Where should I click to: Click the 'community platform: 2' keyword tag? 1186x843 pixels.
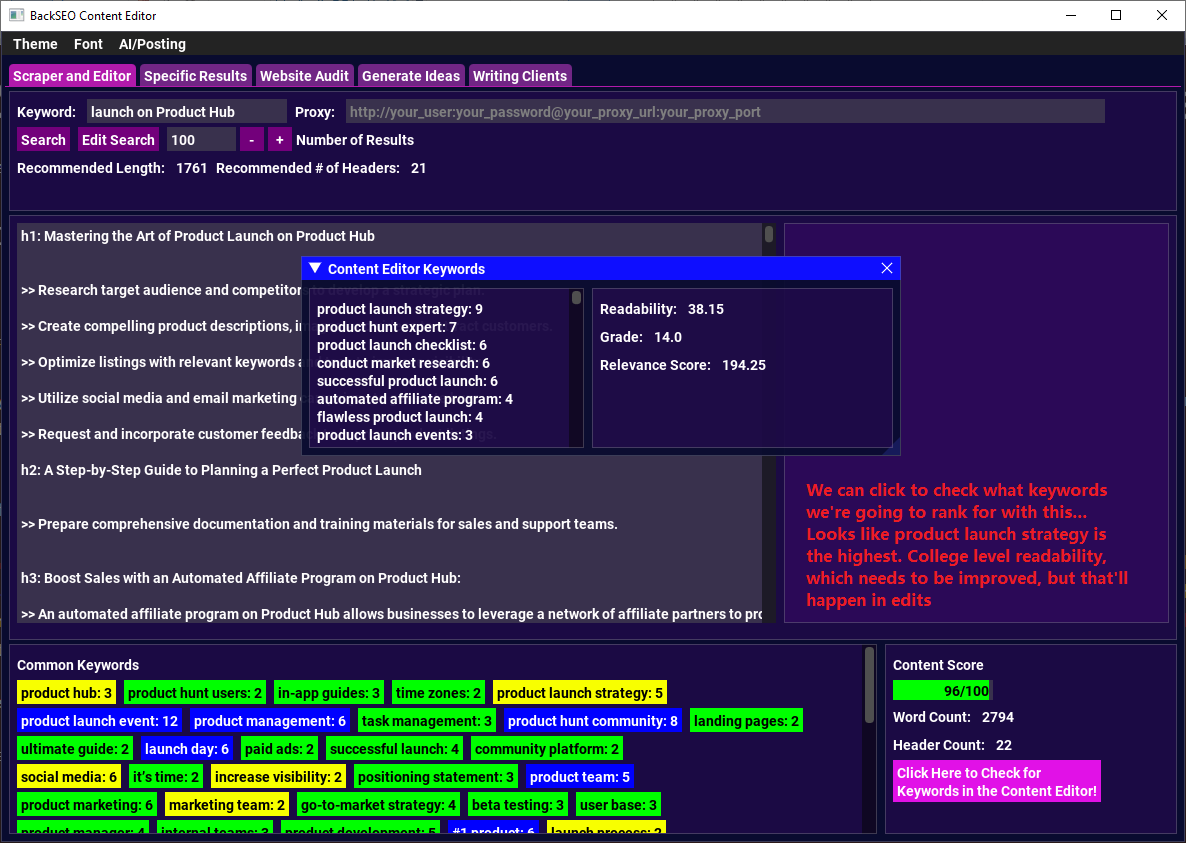[547, 748]
